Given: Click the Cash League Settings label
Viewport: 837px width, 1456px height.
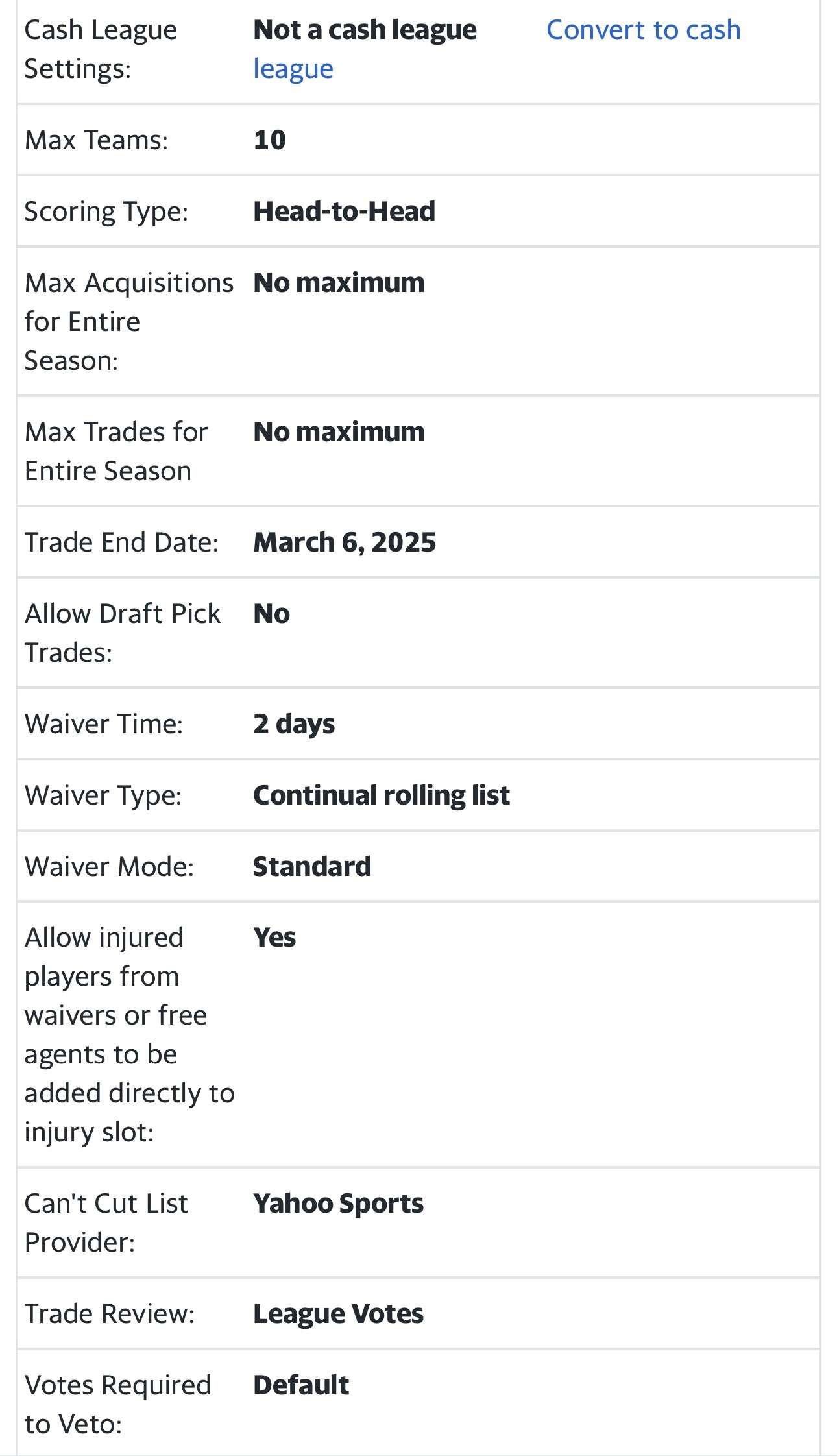Looking at the screenshot, I should pos(101,49).
